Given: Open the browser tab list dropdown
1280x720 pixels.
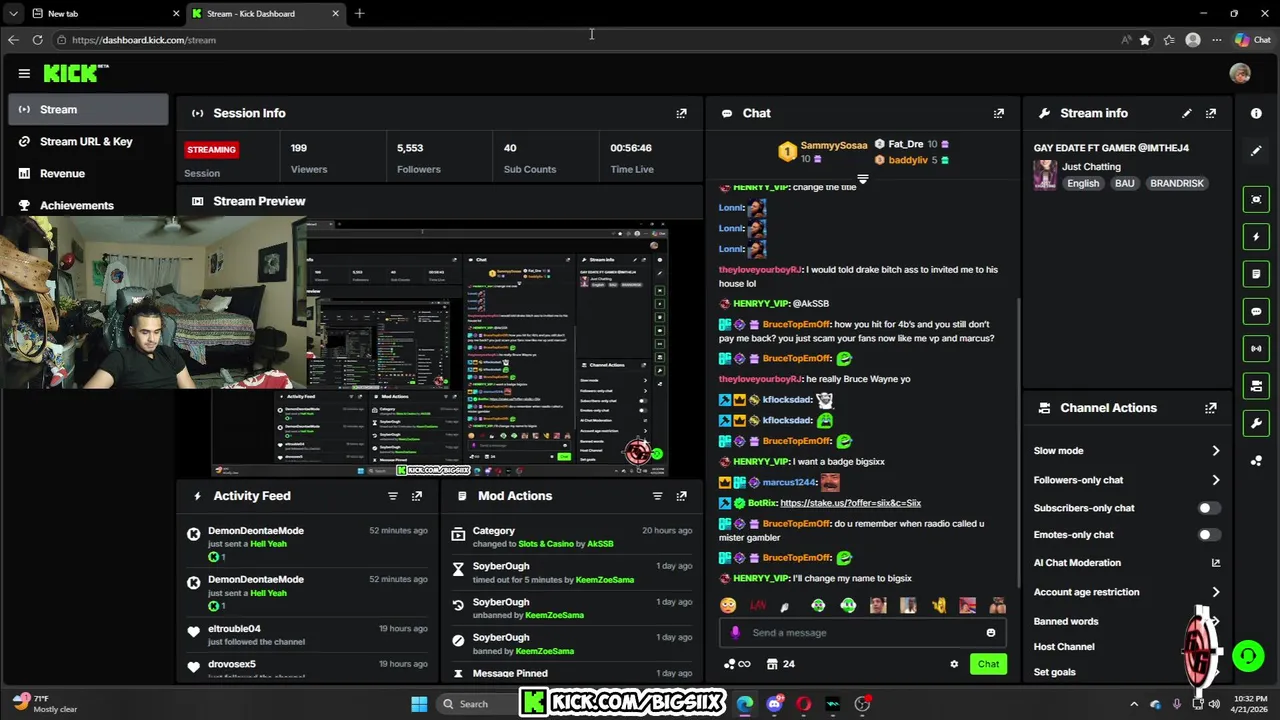Looking at the screenshot, I should point(13,14).
